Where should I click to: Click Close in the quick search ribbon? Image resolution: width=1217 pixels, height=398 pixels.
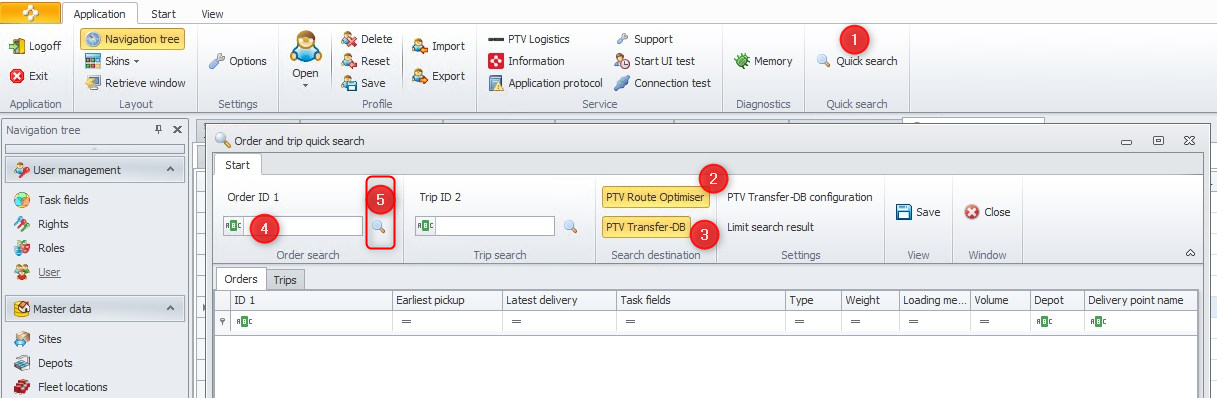tap(988, 212)
